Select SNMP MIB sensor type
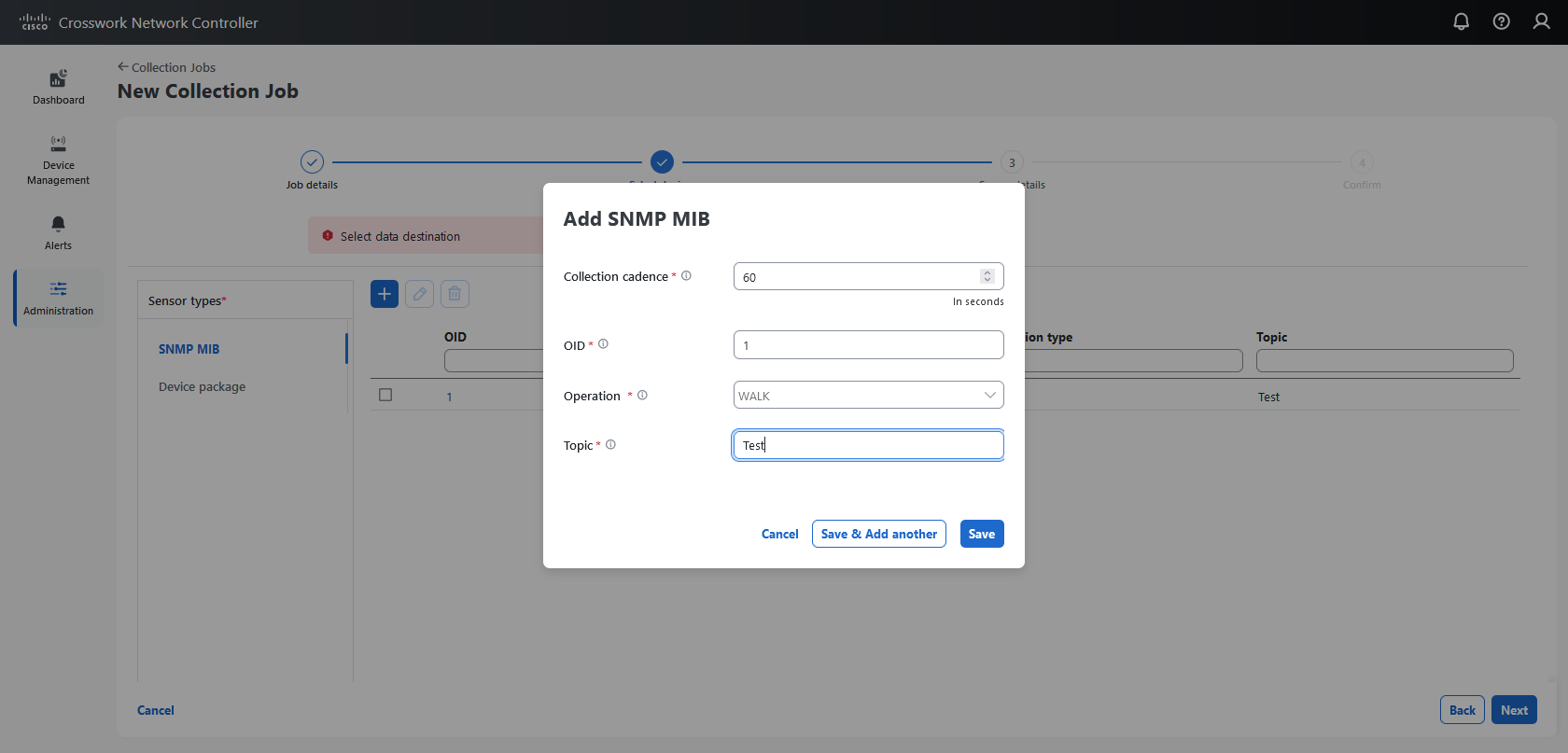The image size is (1568, 753). coord(189,349)
